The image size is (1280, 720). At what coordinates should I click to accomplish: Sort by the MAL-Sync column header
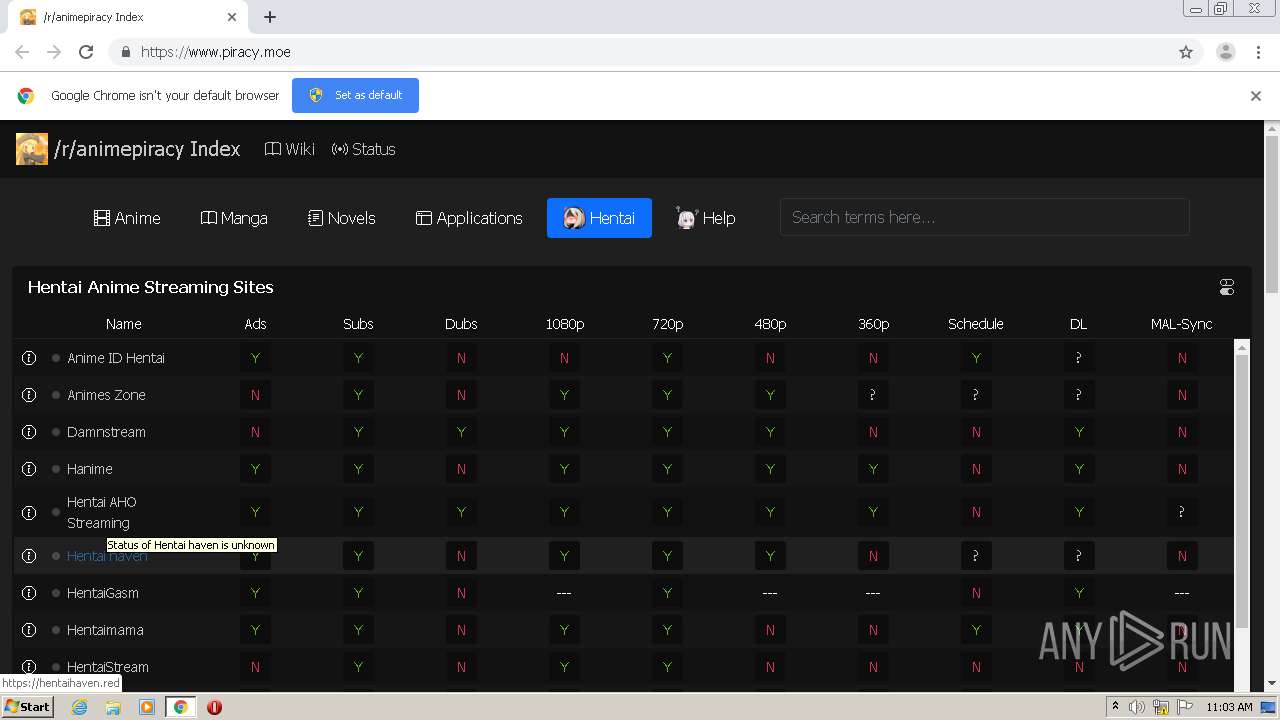[x=1181, y=324]
